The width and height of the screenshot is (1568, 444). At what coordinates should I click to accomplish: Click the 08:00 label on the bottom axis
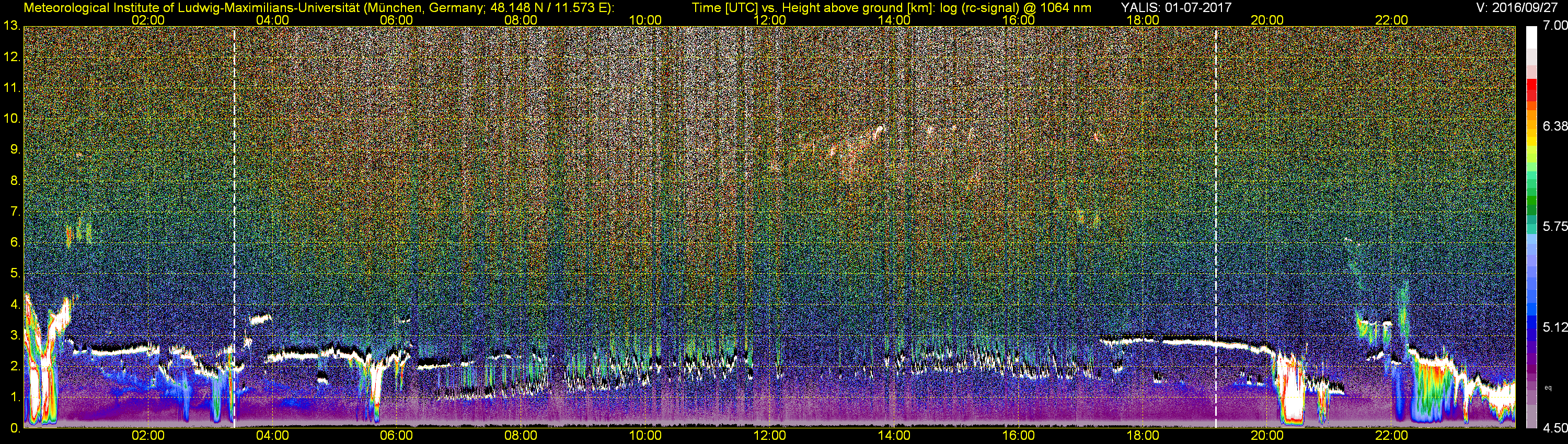click(521, 436)
